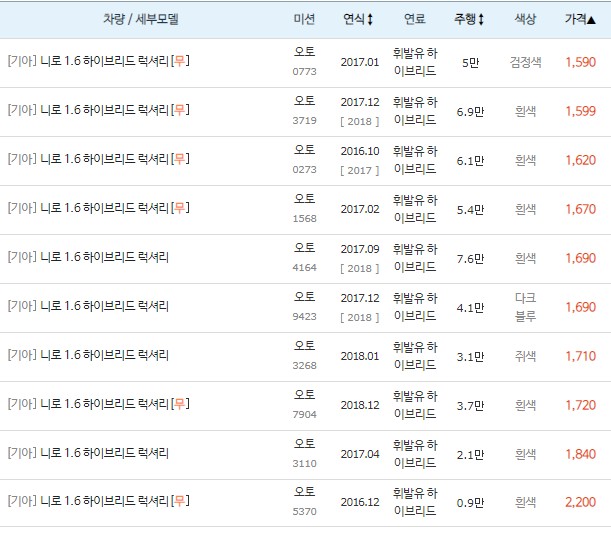Viewport: 611px width, 535px height.
Task: Click the mileage 3.7만
Action: (x=470, y=406)
